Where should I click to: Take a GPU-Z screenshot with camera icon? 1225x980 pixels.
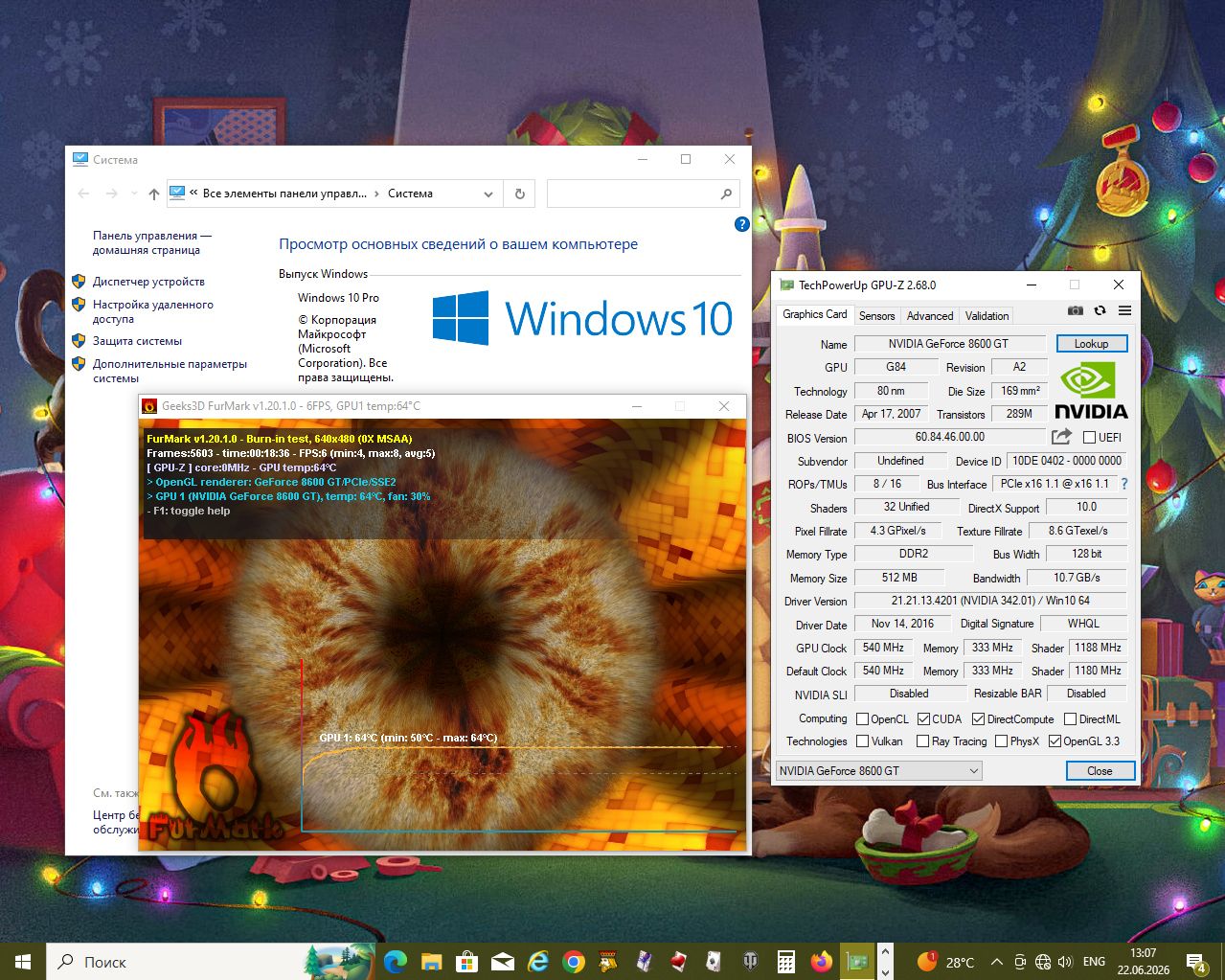pos(1076,310)
